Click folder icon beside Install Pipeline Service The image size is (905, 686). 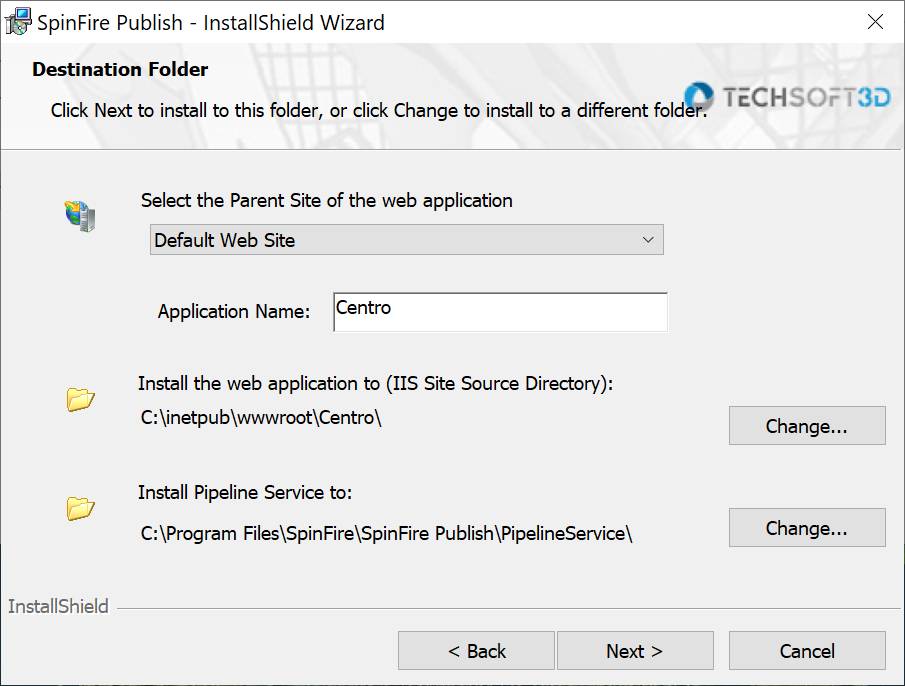pyautogui.click(x=81, y=509)
